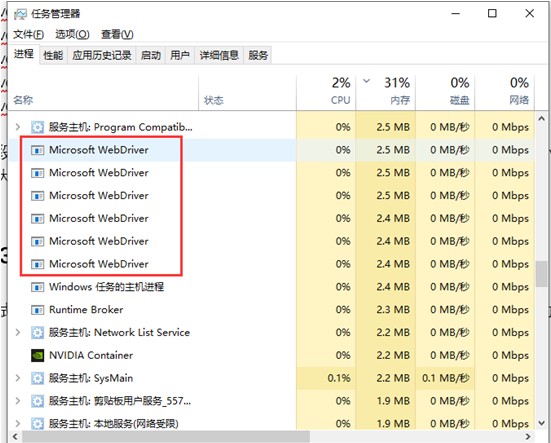
Task: Minimize the Task Manager window
Action: 456,14
